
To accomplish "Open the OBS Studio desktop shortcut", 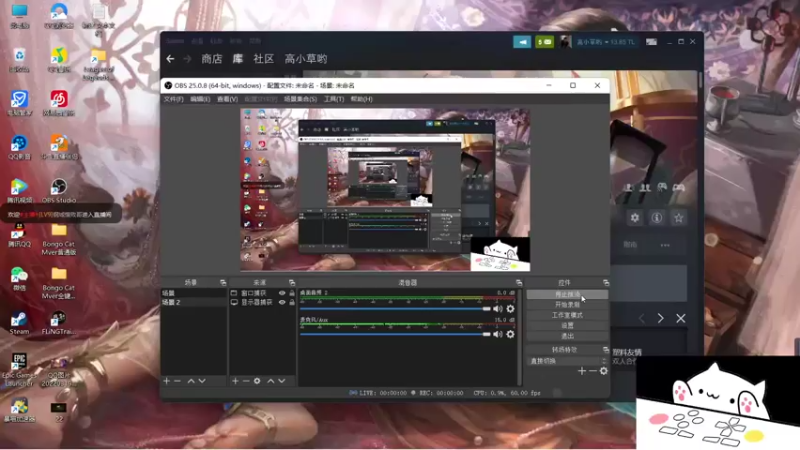I will click(59, 191).
